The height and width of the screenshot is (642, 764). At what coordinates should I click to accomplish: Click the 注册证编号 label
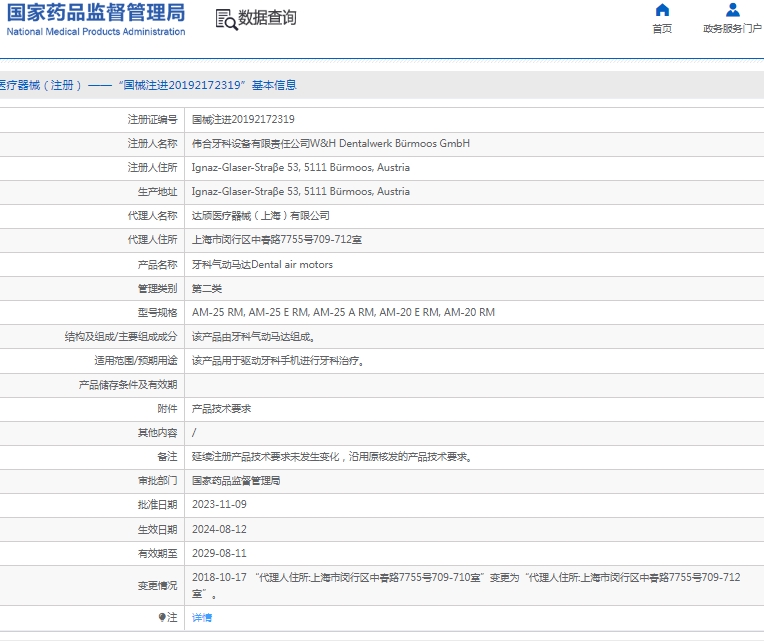[x=153, y=119]
